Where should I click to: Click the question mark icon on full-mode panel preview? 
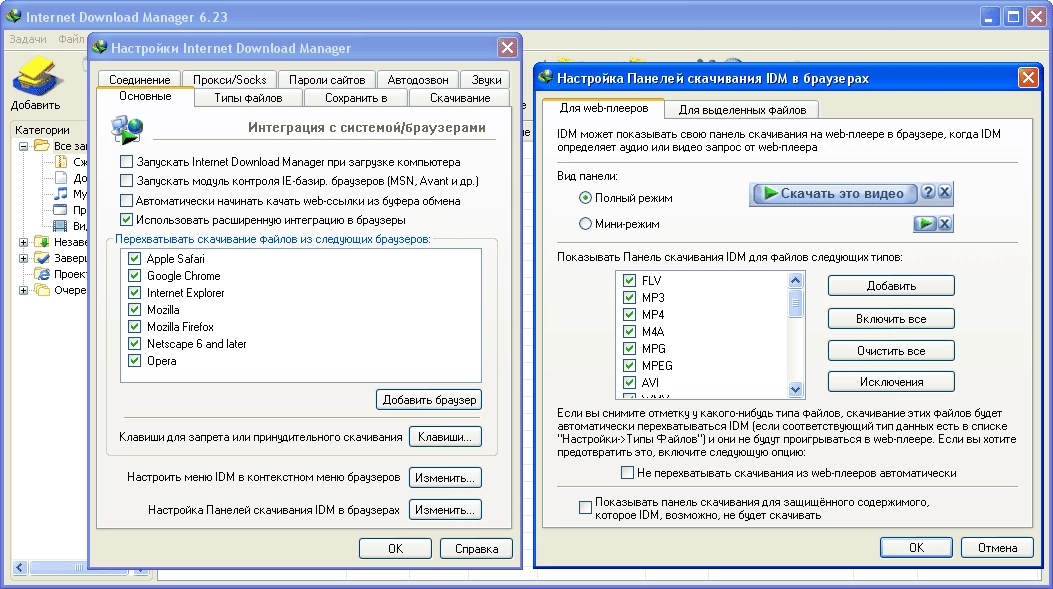928,193
